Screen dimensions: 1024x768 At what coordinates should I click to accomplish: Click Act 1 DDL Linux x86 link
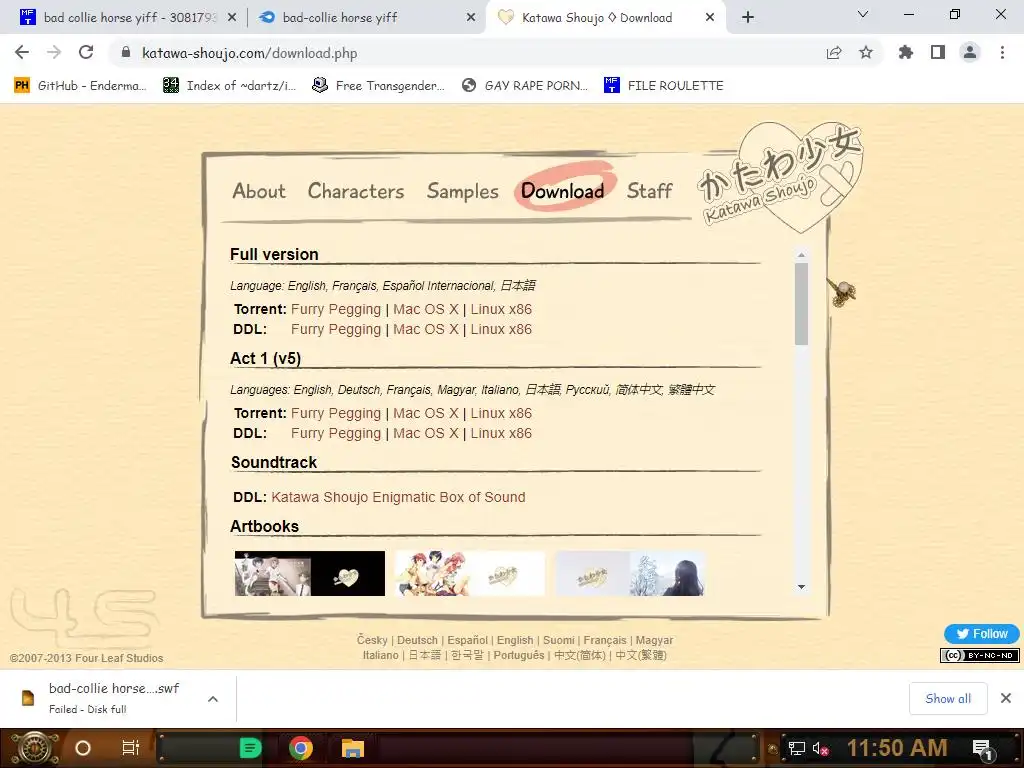[501, 433]
